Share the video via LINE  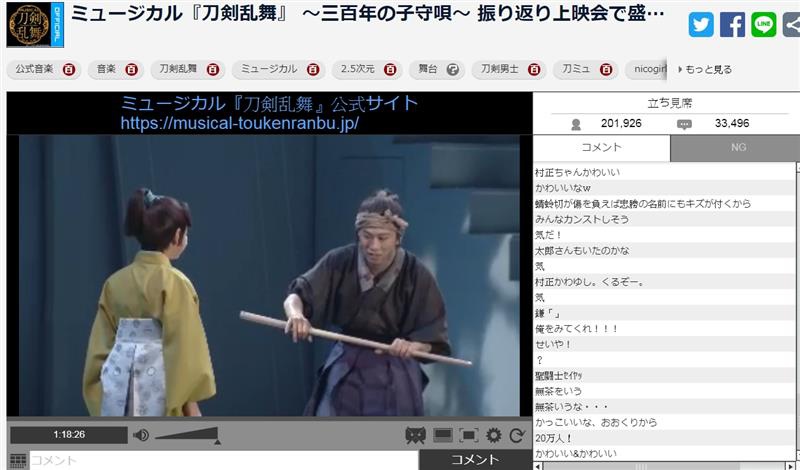pyautogui.click(x=763, y=24)
